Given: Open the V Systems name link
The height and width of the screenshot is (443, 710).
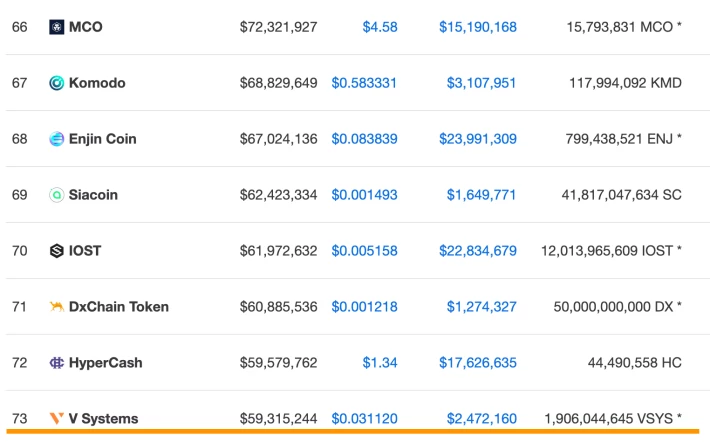Looking at the screenshot, I should [x=103, y=419].
